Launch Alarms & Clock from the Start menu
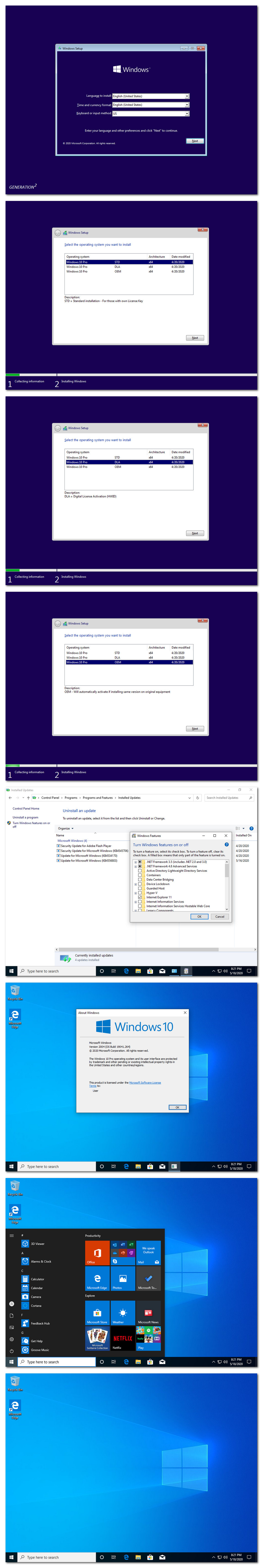Viewport: 263px width, 1568px height. [x=41, y=1261]
